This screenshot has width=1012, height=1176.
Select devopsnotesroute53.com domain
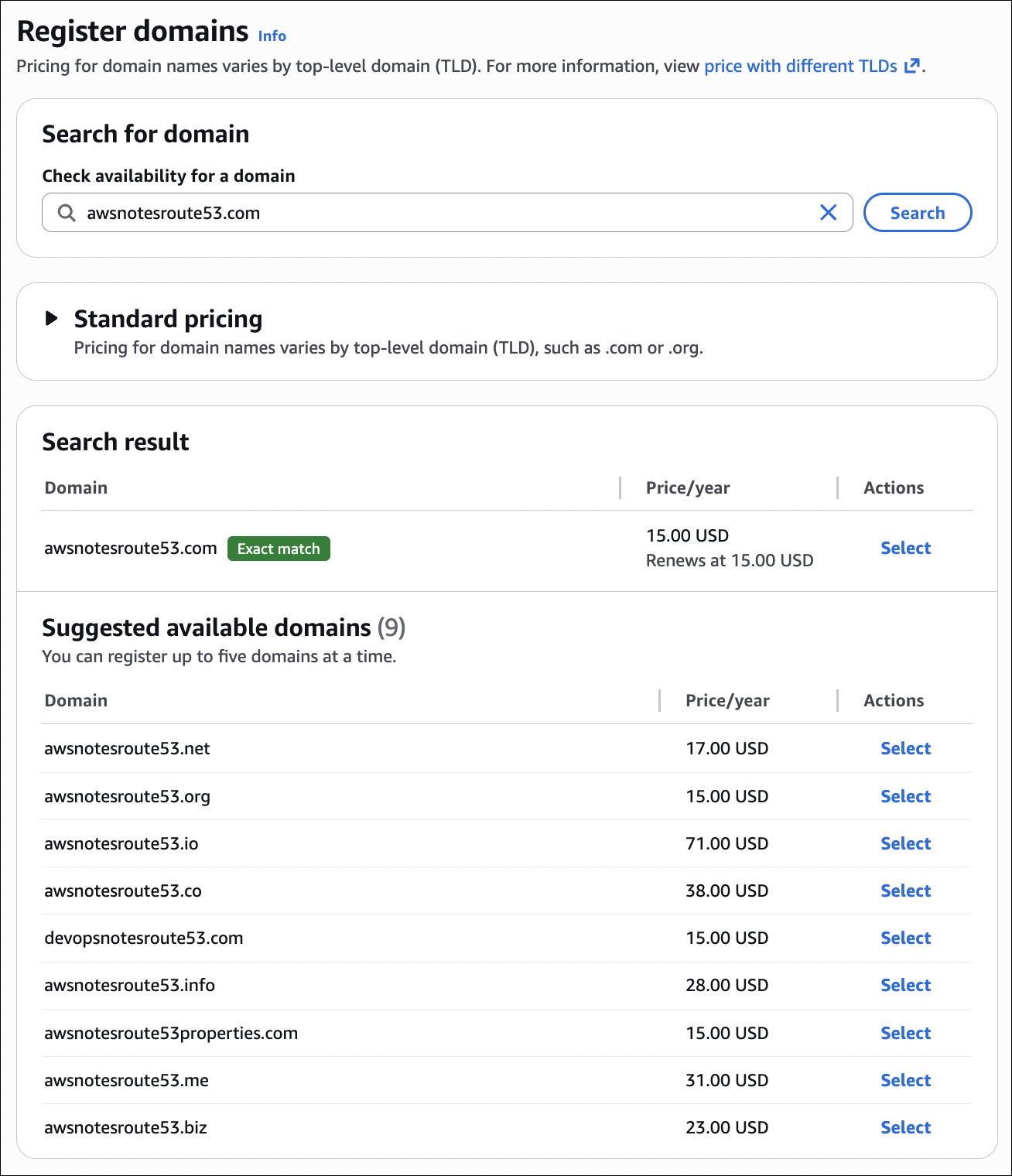tap(905, 938)
